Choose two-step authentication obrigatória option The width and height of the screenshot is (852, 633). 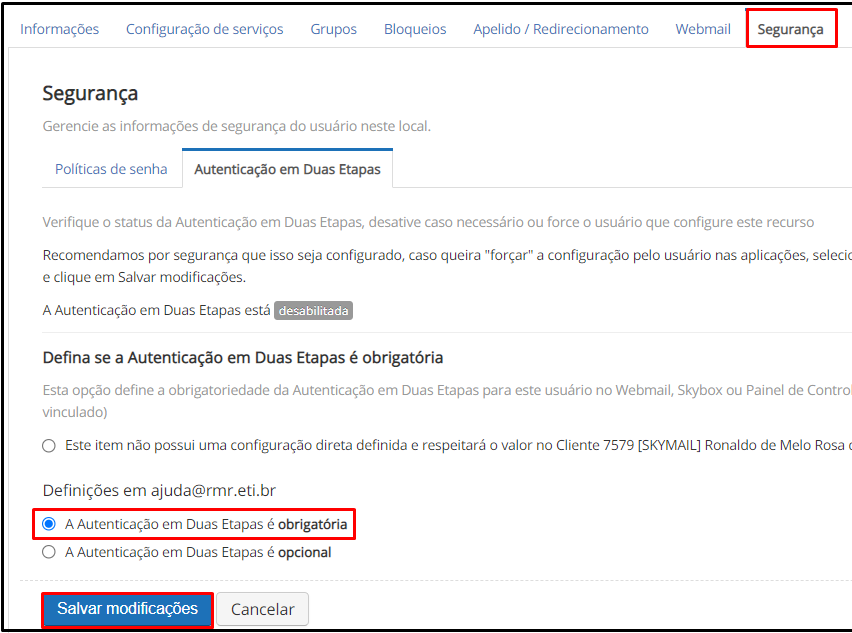[49, 524]
